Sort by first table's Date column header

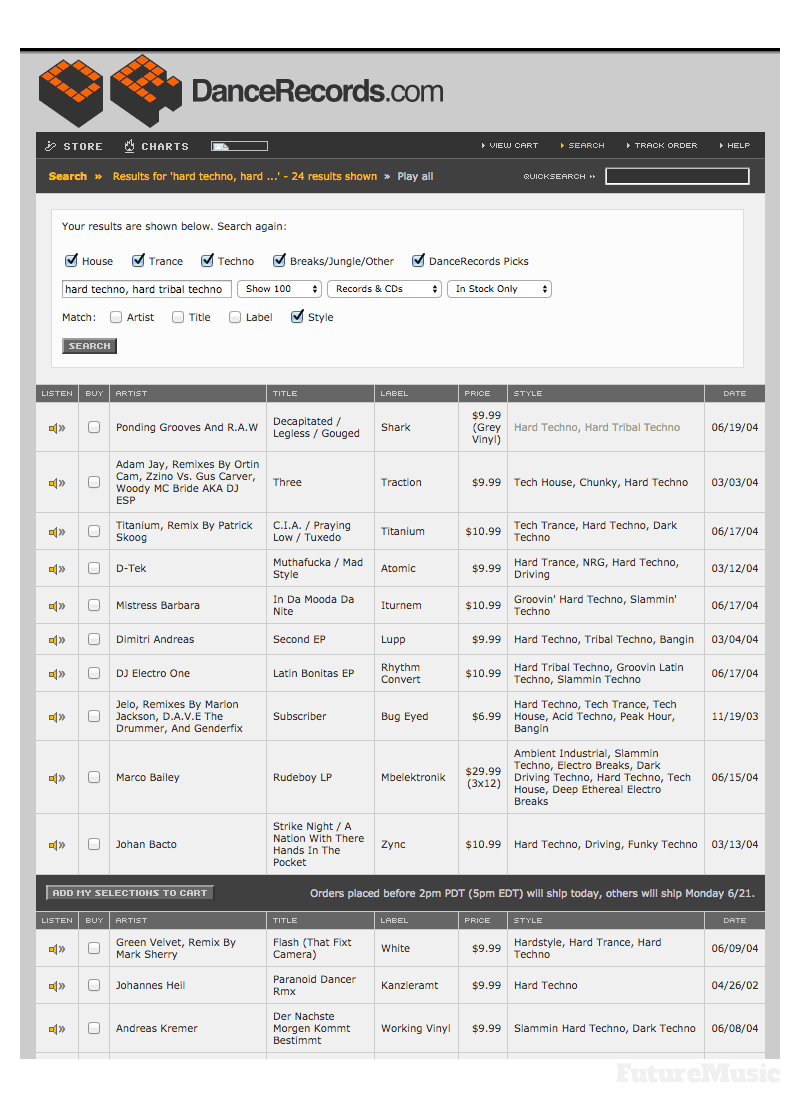735,394
